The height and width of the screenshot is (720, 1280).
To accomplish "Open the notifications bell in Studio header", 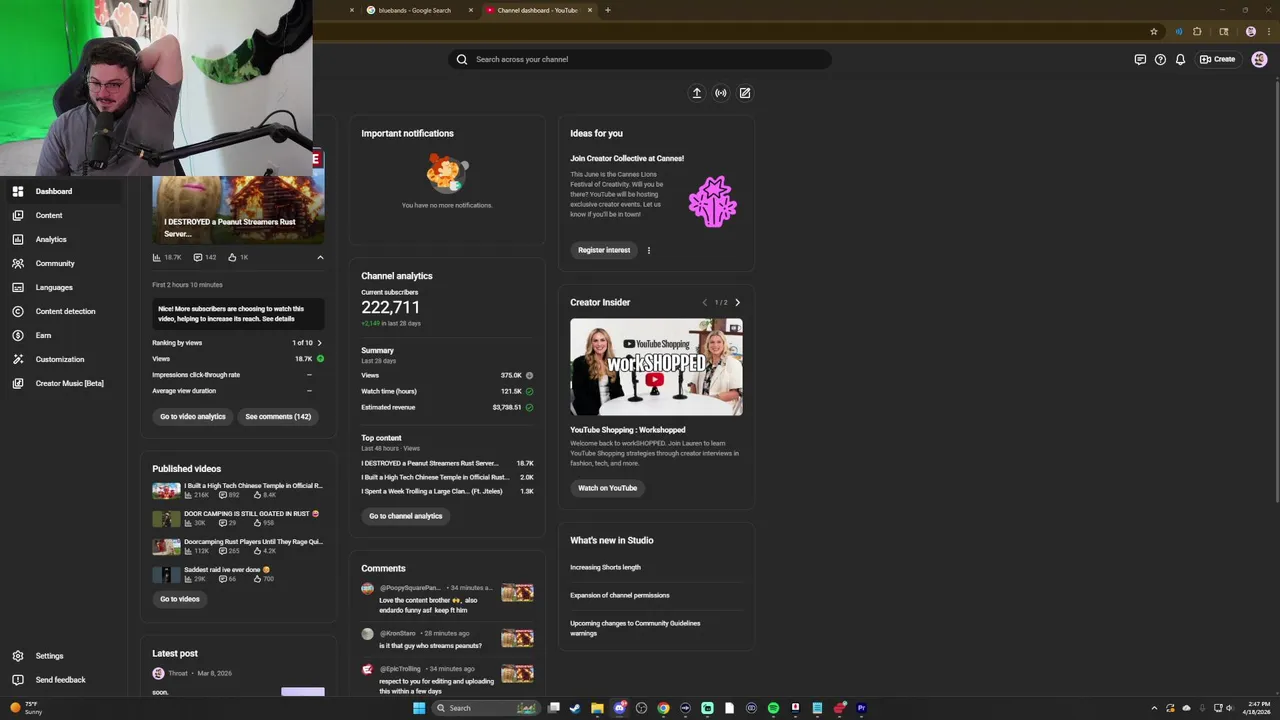I will point(1180,59).
